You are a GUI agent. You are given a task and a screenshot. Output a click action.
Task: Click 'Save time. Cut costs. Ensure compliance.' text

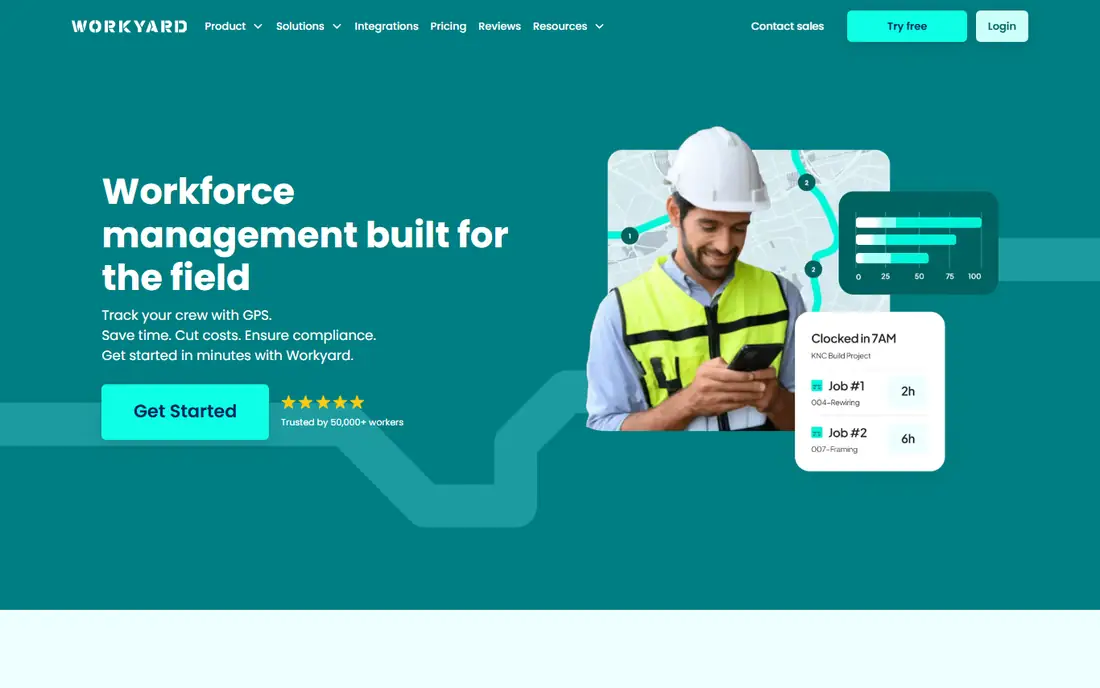[239, 335]
